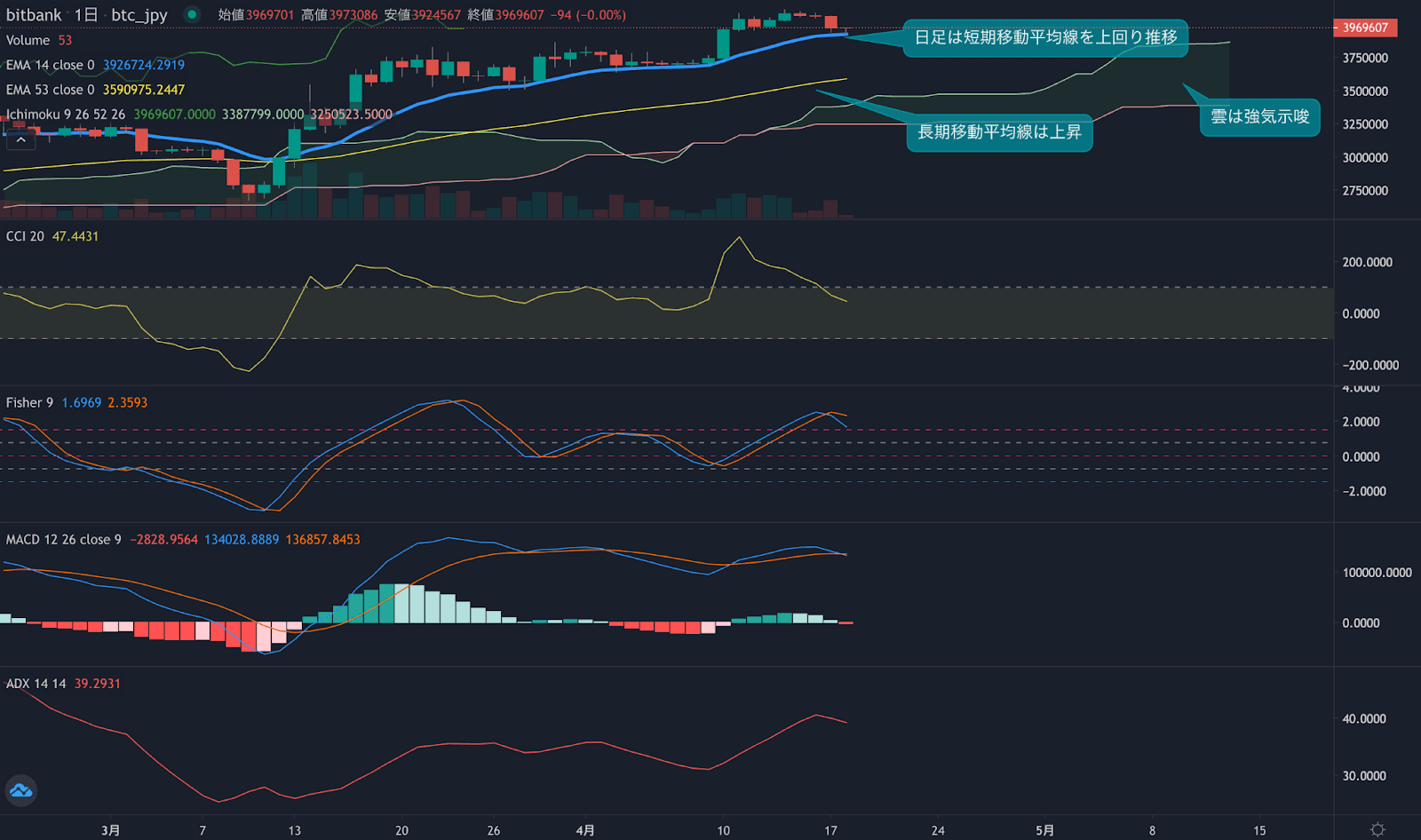This screenshot has width=1421, height=840.
Task: Click the annotation 長期移動平均線は上昇
Action: (998, 133)
